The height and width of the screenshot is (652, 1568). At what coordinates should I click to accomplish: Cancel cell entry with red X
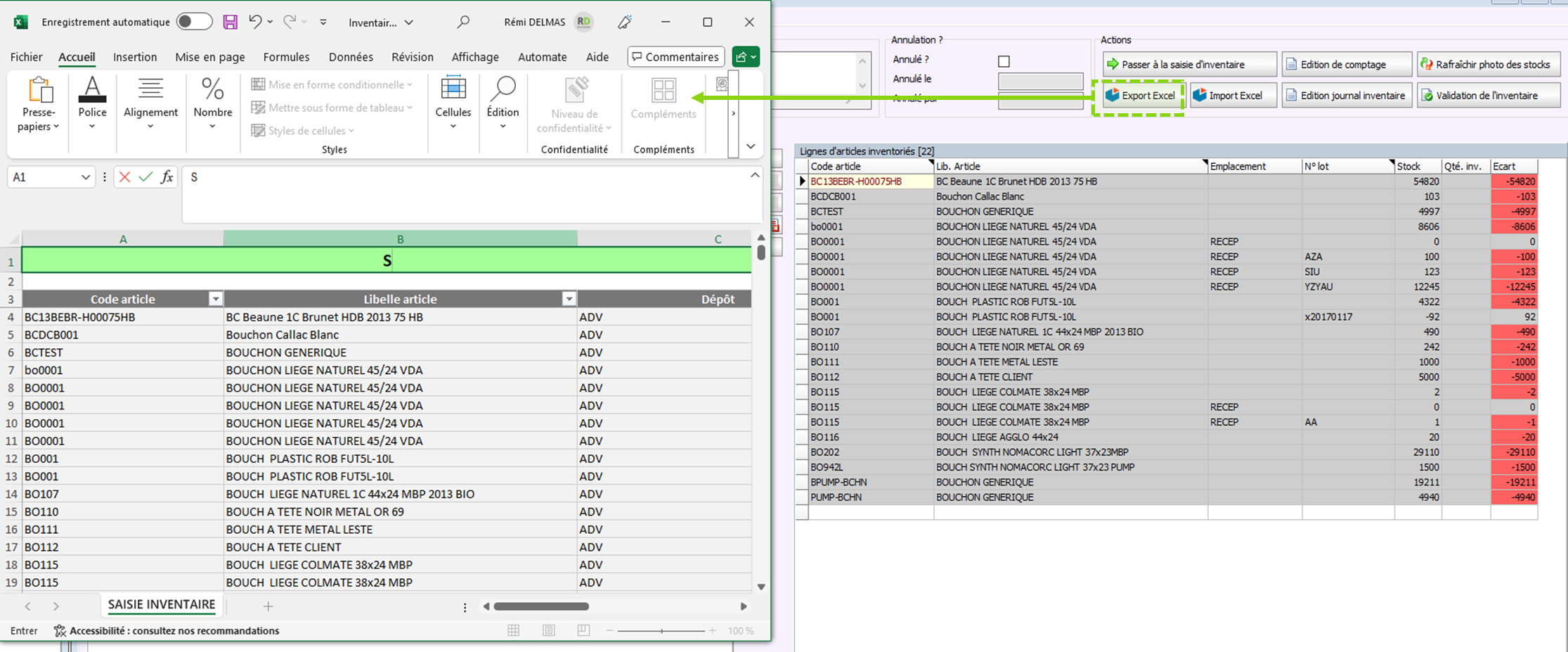124,177
